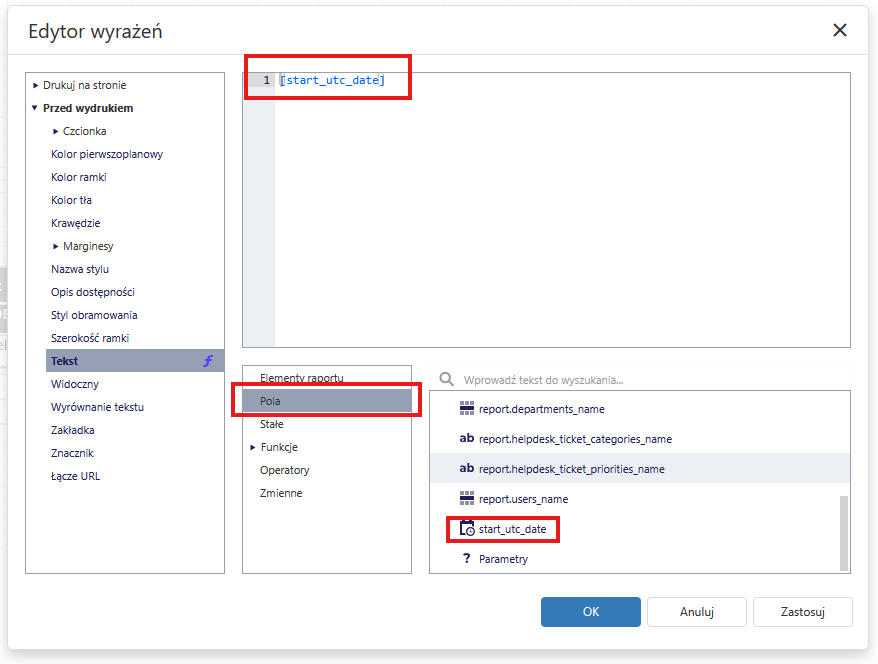This screenshot has width=878, height=664.
Task: Click the ab icon beside report.helpdesk_ticket_categories_name
Action: 466,438
